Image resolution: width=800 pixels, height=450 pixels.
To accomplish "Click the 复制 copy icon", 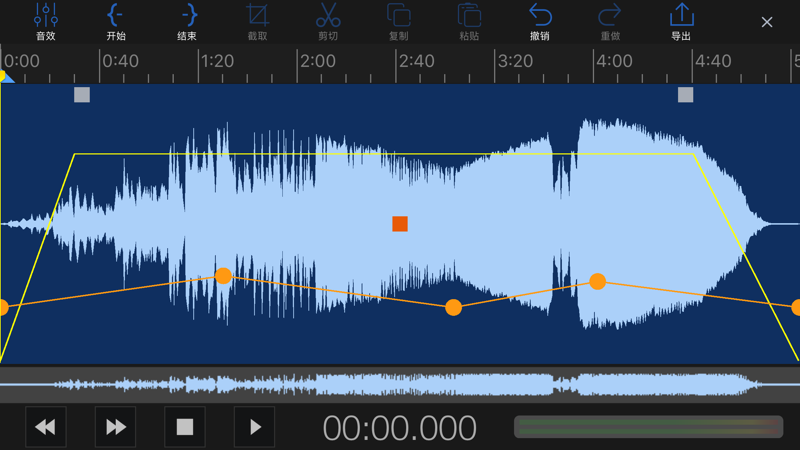I will (398, 21).
